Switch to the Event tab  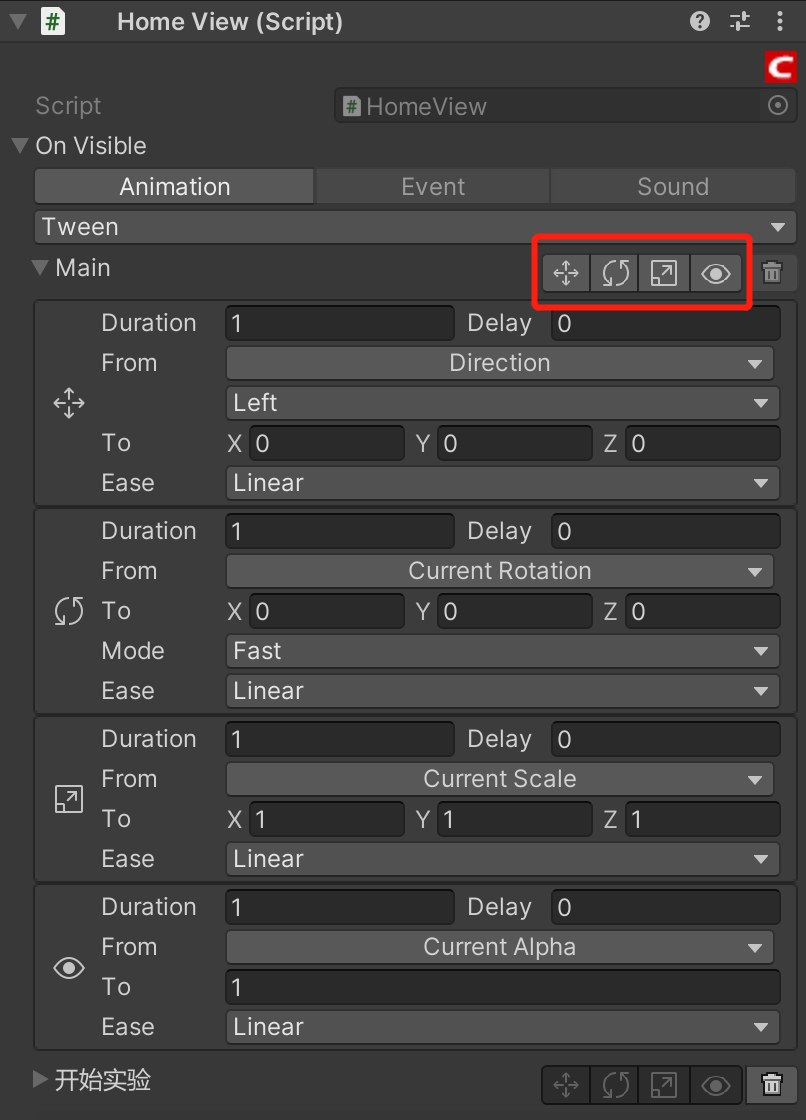432,186
